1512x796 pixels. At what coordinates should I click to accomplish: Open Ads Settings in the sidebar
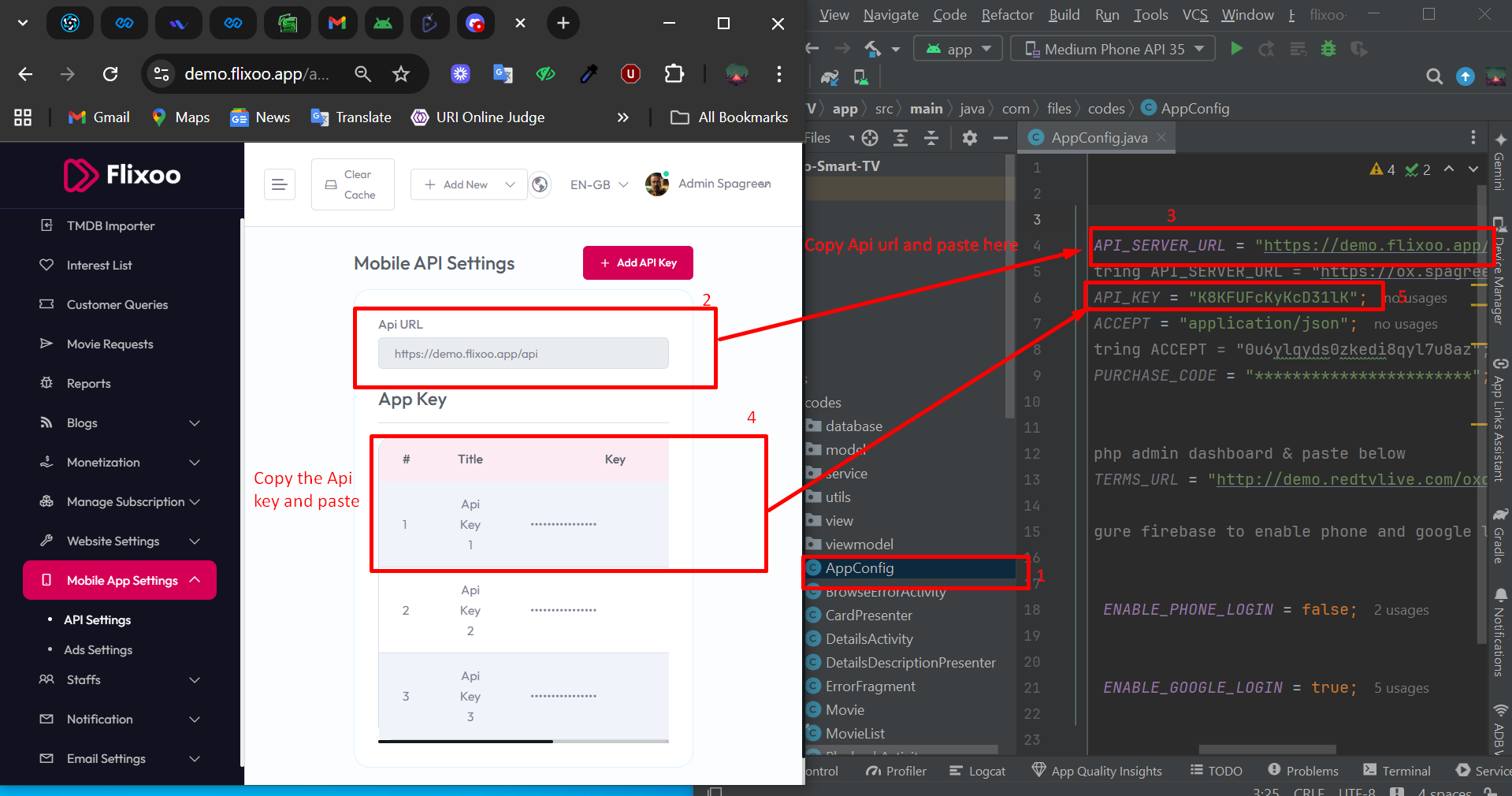click(x=98, y=650)
